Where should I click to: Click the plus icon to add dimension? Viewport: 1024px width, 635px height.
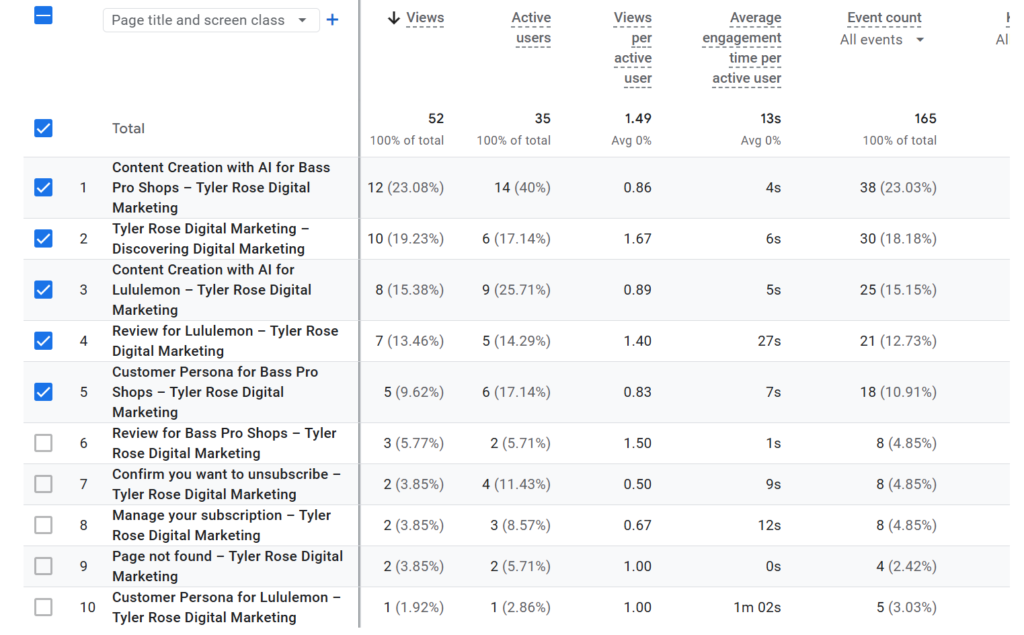tap(332, 20)
